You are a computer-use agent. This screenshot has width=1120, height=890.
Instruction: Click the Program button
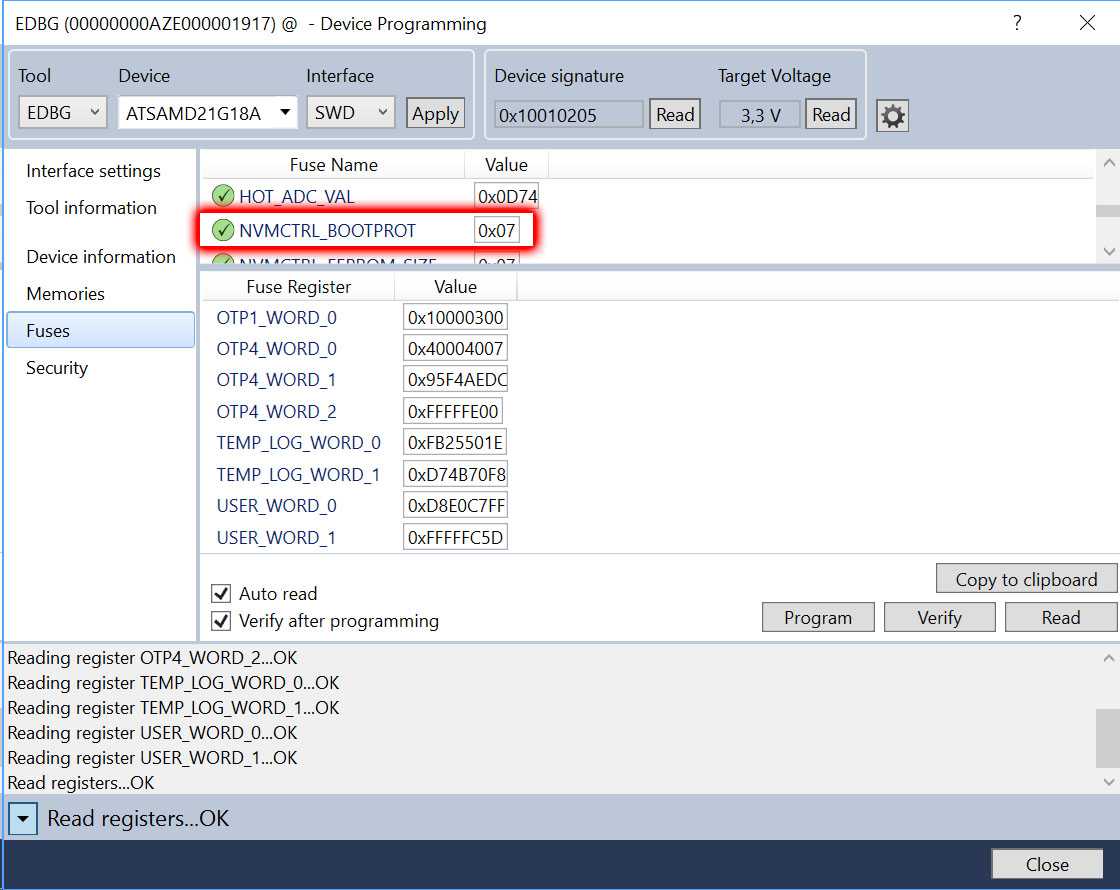pyautogui.click(x=817, y=618)
